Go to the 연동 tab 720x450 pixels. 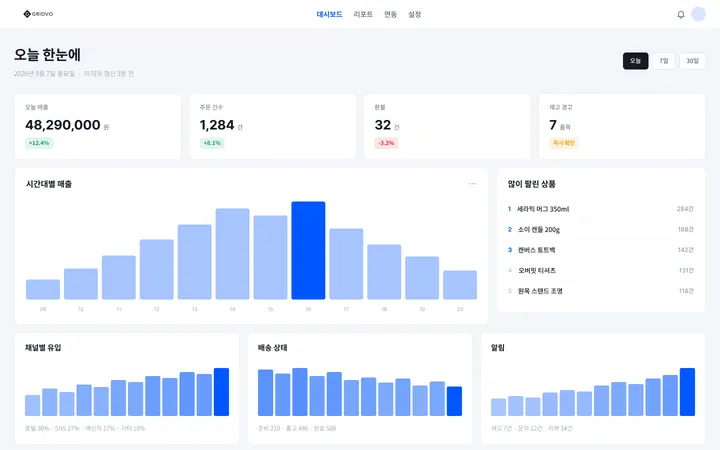coord(390,14)
